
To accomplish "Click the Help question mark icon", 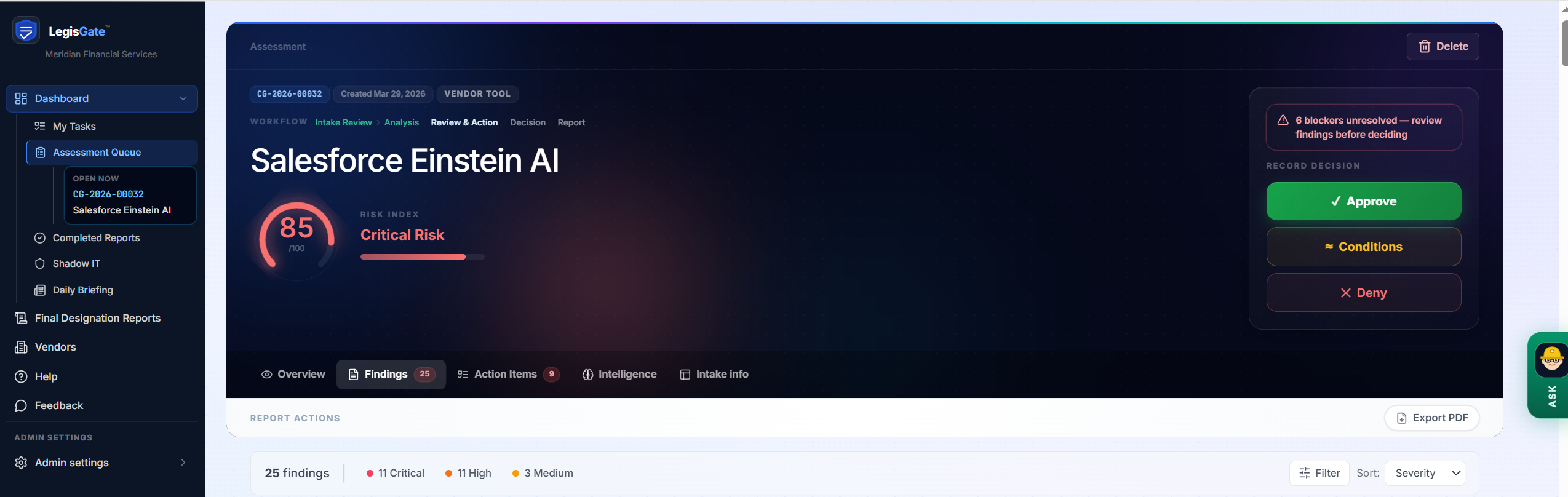I will [x=21, y=376].
